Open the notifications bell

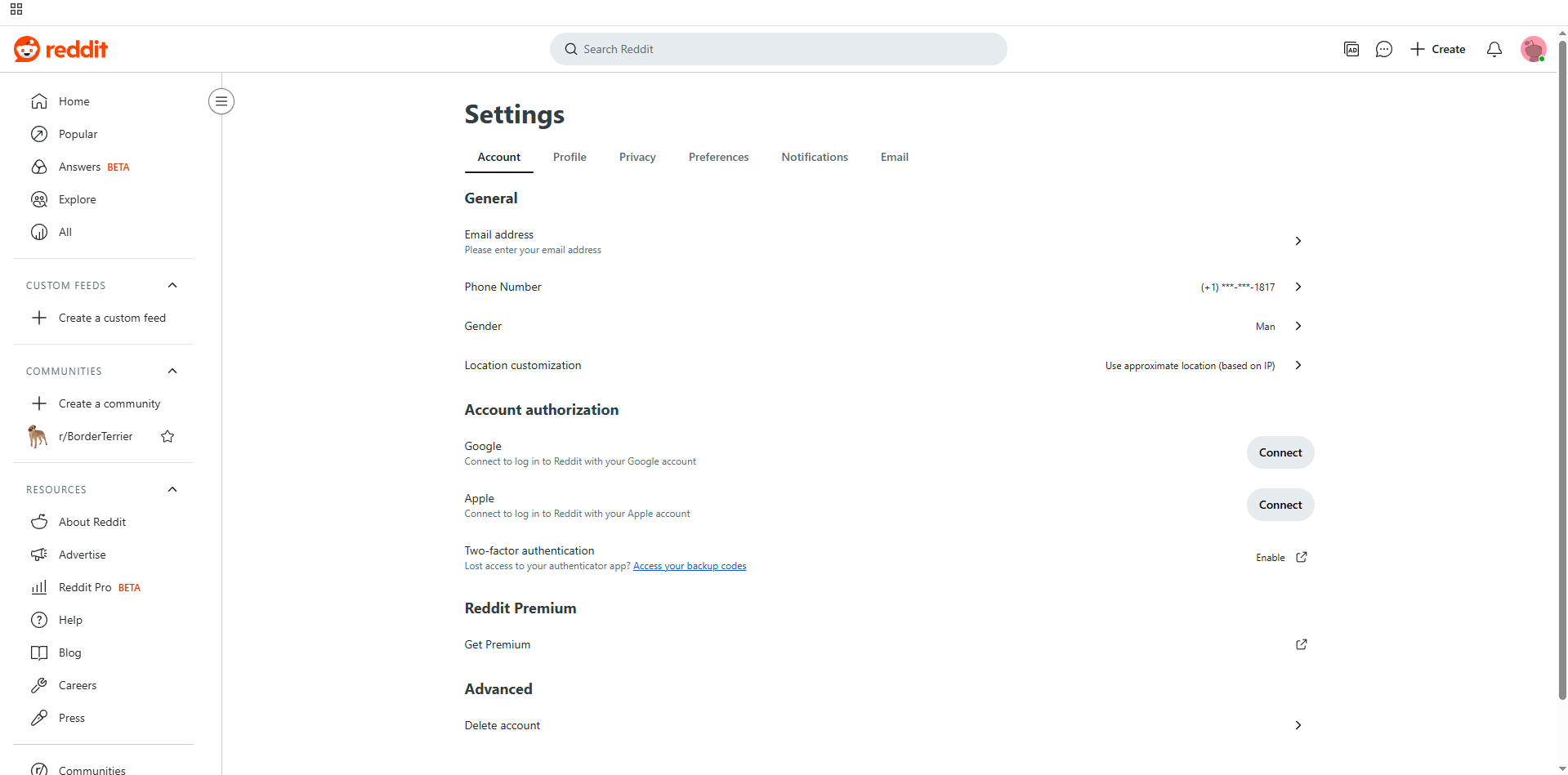point(1494,49)
